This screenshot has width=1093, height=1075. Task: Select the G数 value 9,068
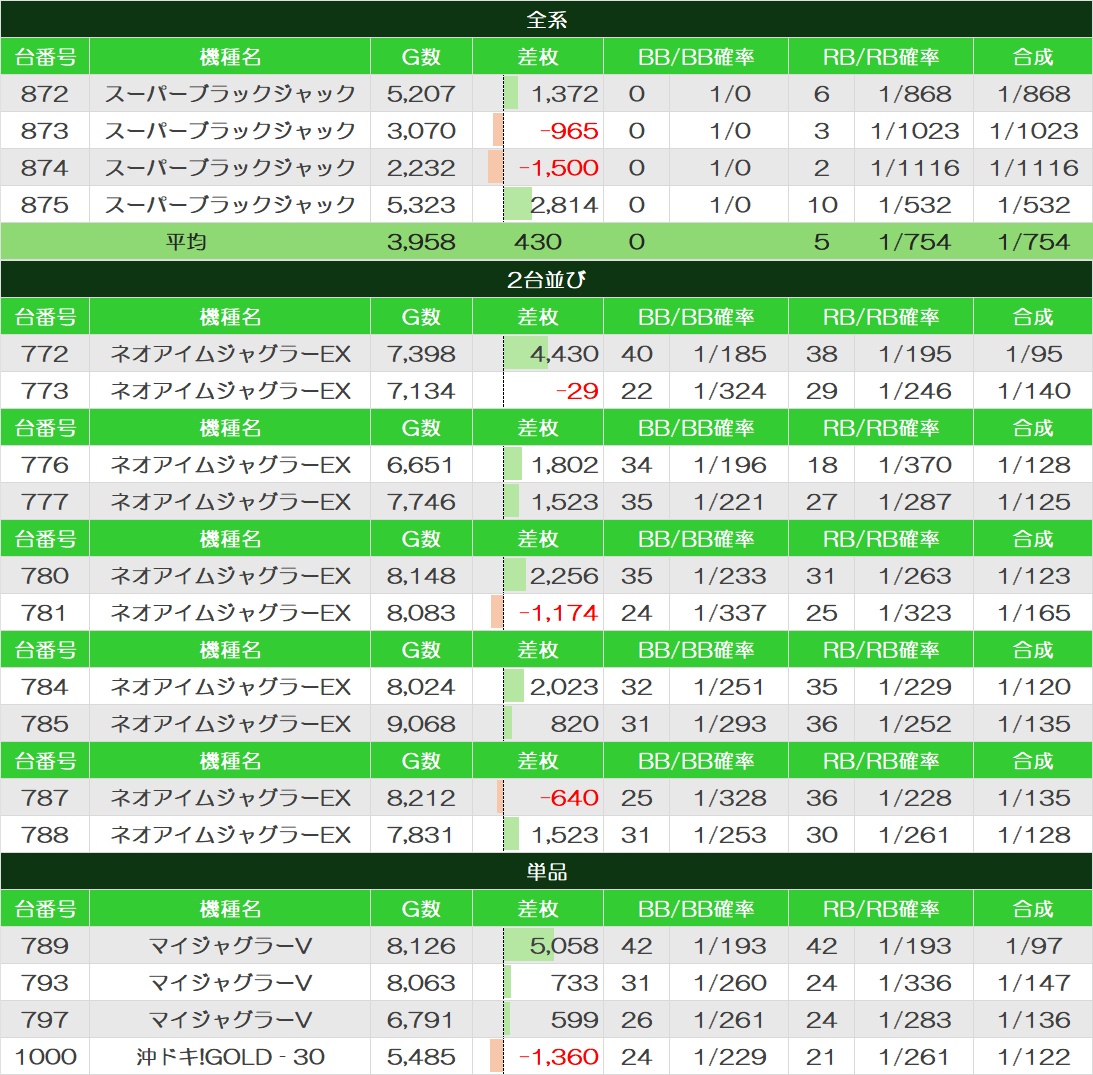[421, 723]
